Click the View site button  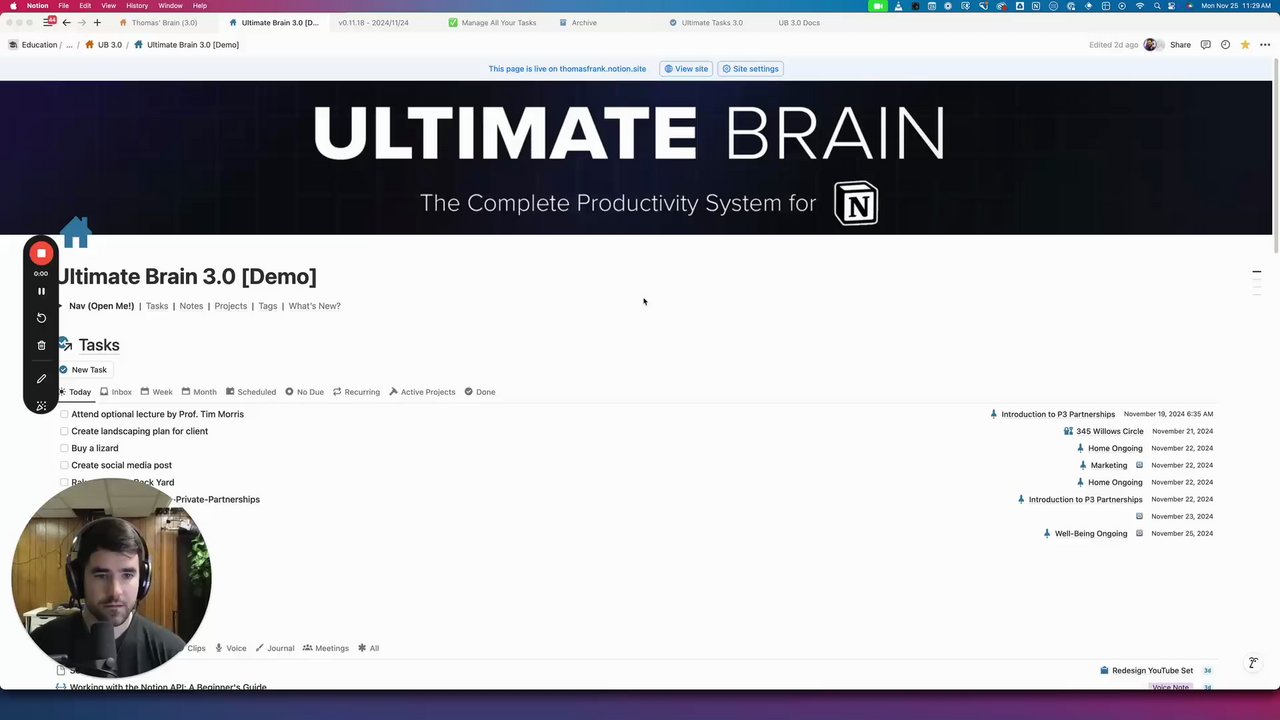pyautogui.click(x=686, y=69)
